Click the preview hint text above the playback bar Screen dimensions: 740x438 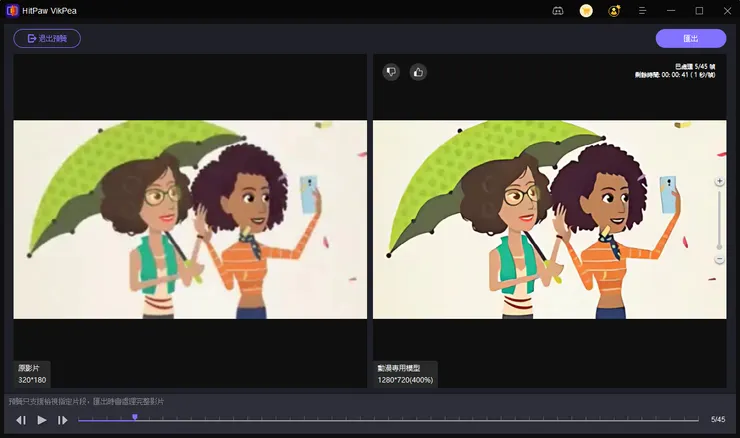tap(86, 402)
